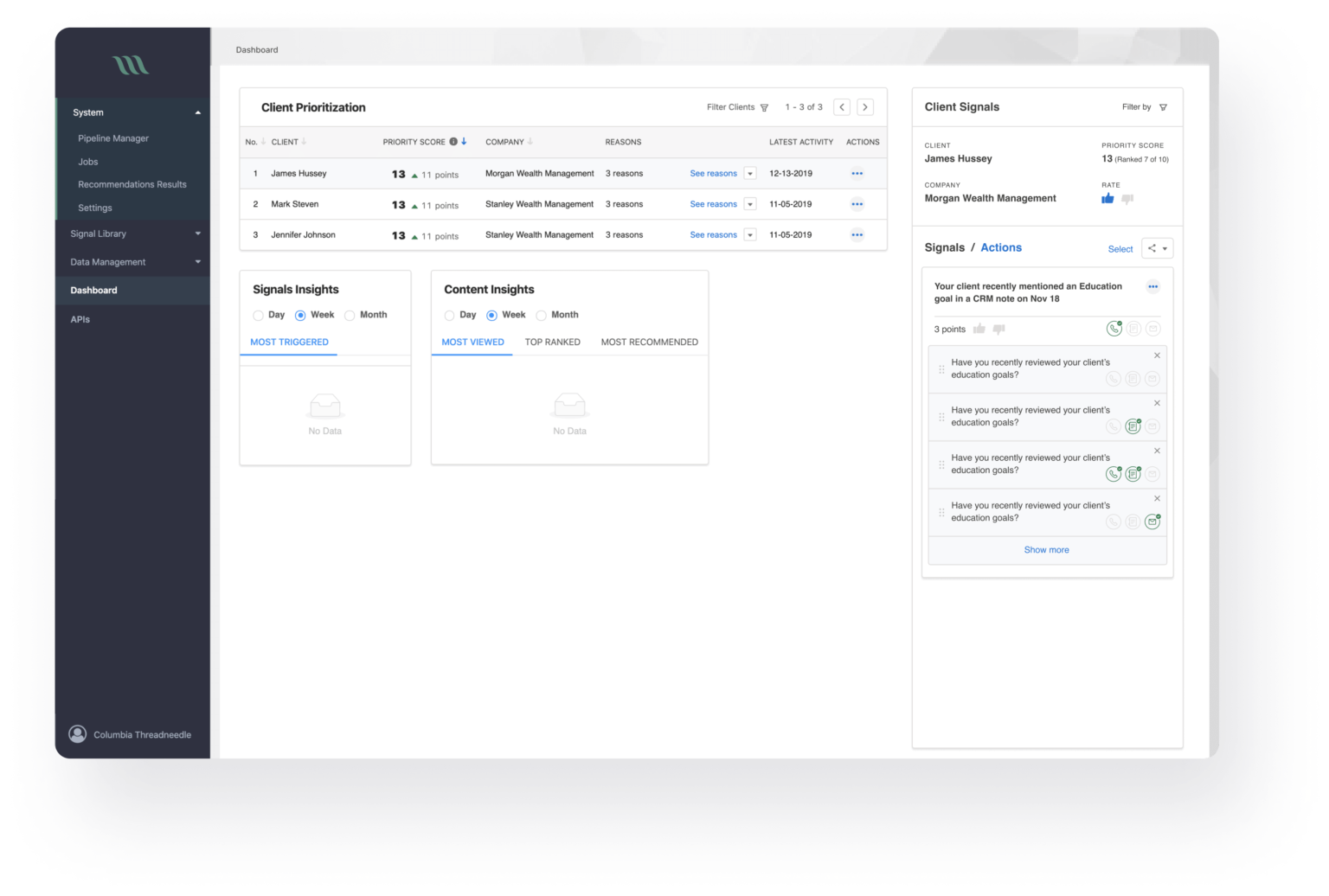Viewport: 1329px width, 896px height.
Task: Sort the Client column arrow
Action: click(304, 141)
